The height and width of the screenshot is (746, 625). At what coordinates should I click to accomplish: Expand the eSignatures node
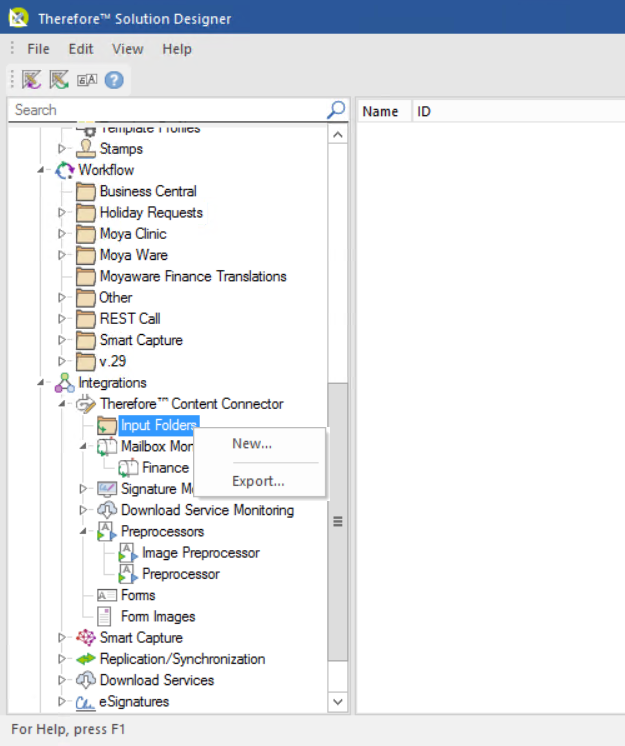tap(62, 701)
